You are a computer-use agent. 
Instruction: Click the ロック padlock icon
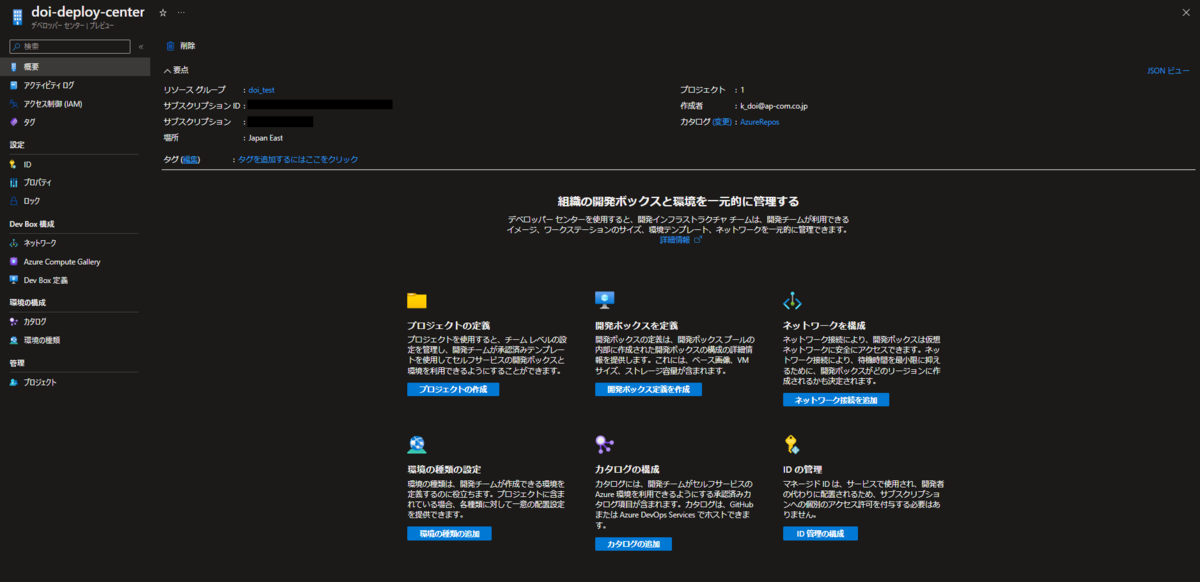(14, 201)
